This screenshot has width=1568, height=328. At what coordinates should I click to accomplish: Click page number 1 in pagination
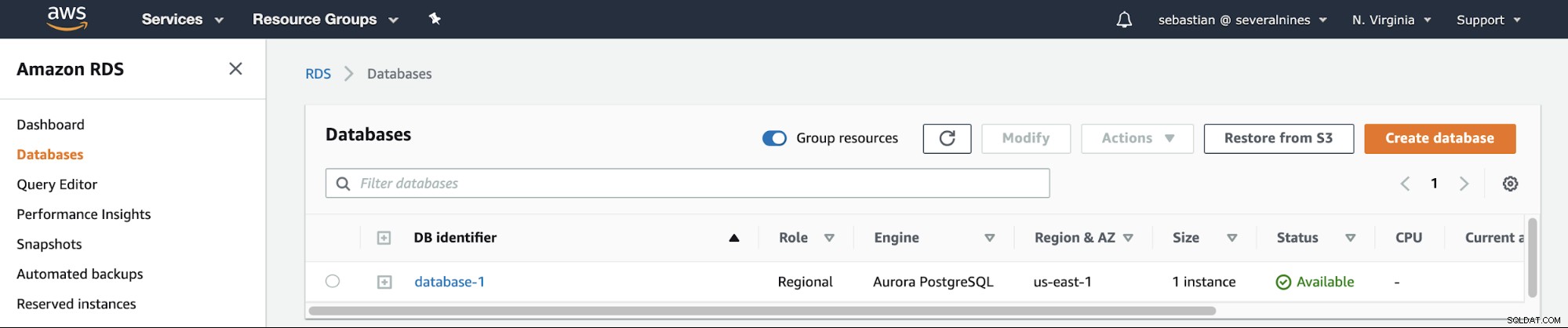click(1434, 184)
